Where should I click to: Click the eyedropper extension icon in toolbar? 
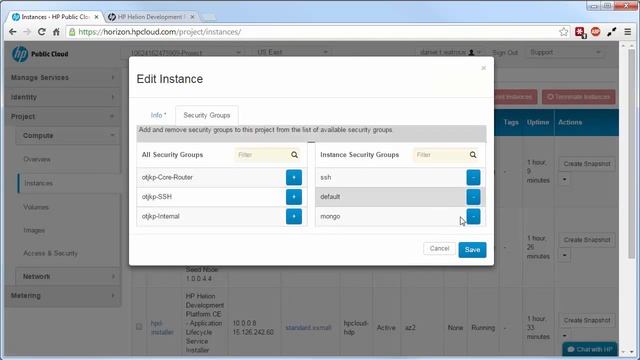[x=611, y=31]
